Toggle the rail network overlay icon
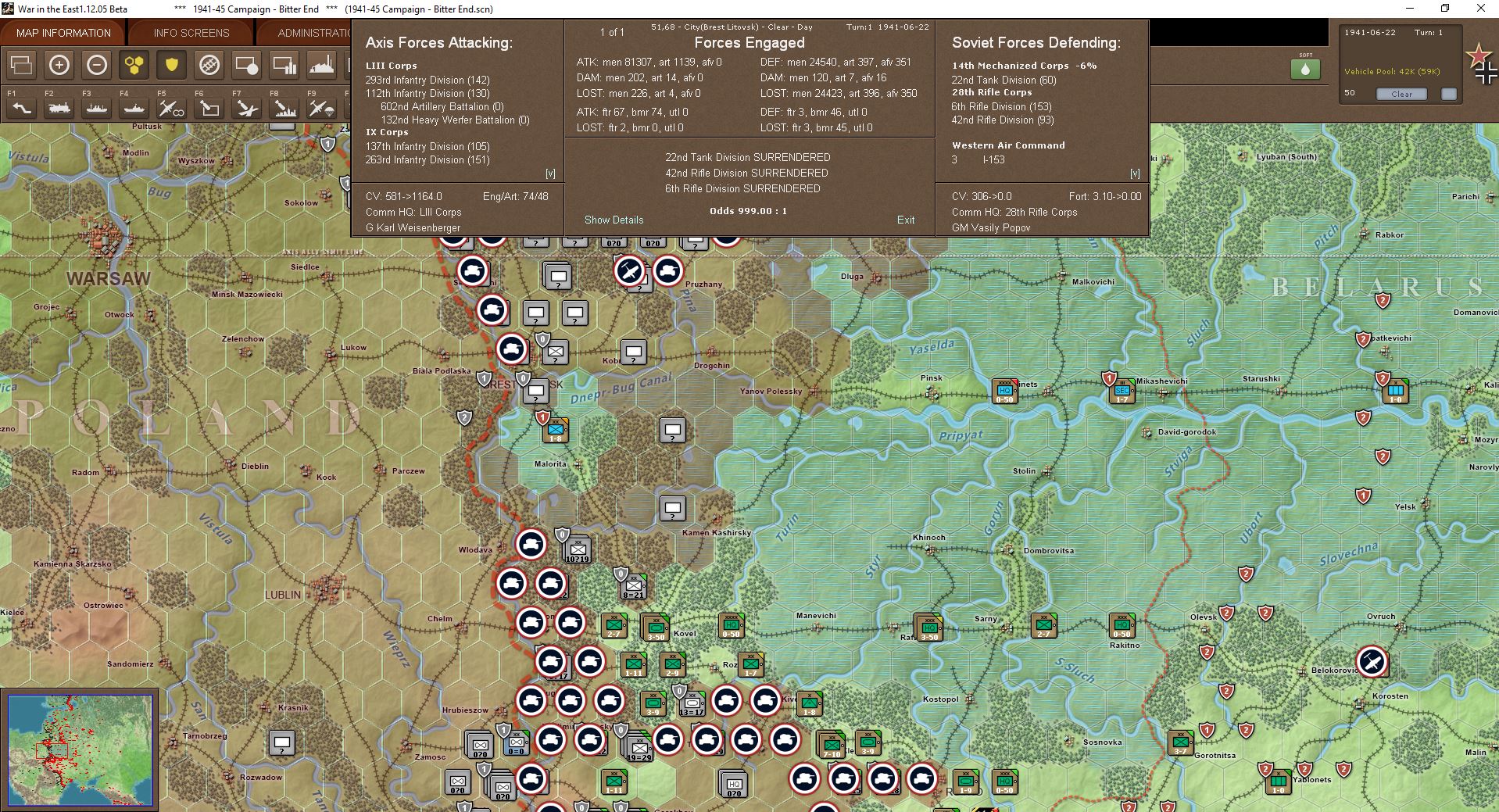The image size is (1499, 812). [209, 65]
